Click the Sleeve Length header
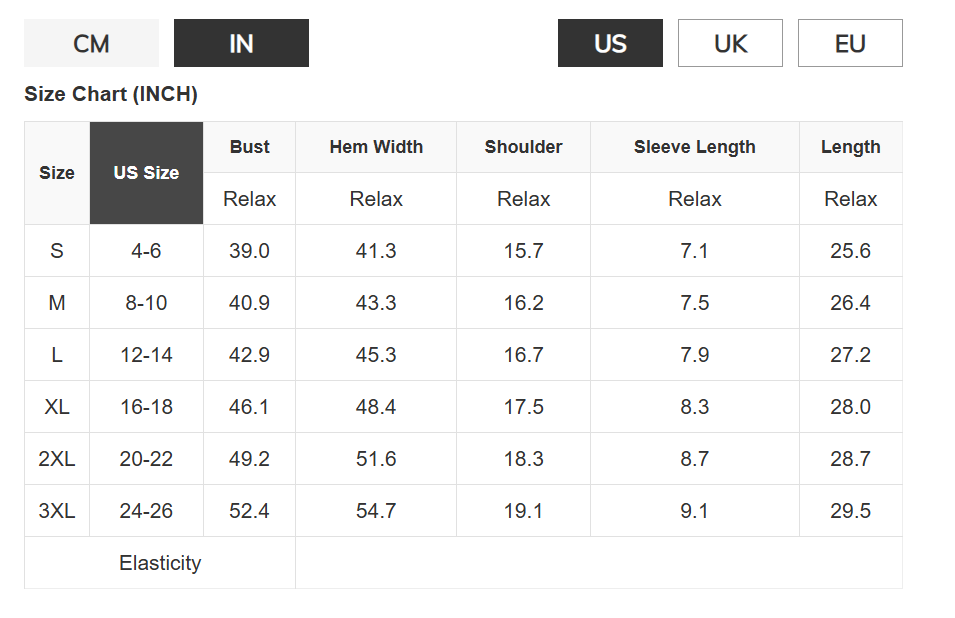Image resolution: width=955 pixels, height=618 pixels. point(694,147)
